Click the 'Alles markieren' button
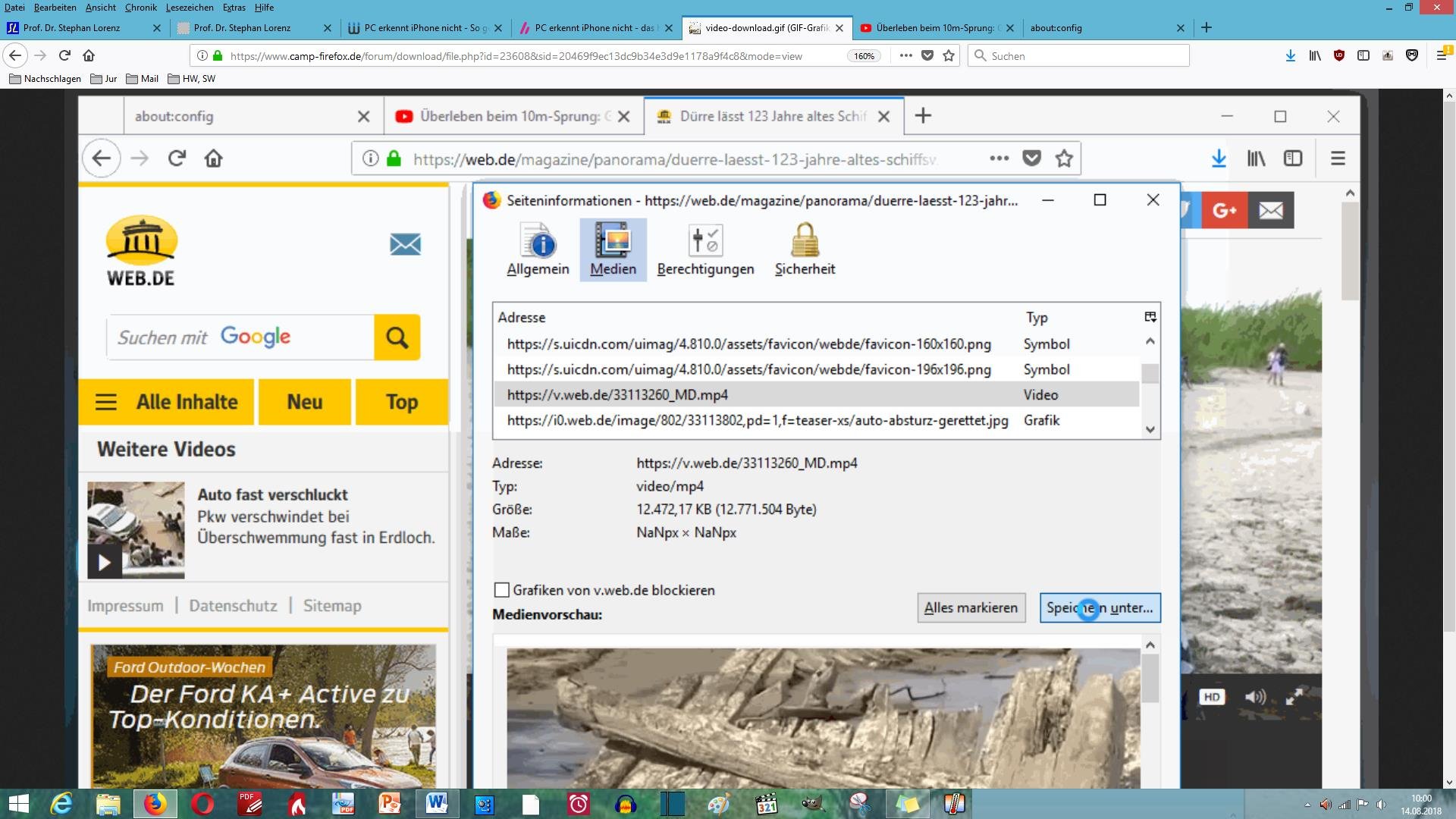The width and height of the screenshot is (1456, 819). coord(971,607)
